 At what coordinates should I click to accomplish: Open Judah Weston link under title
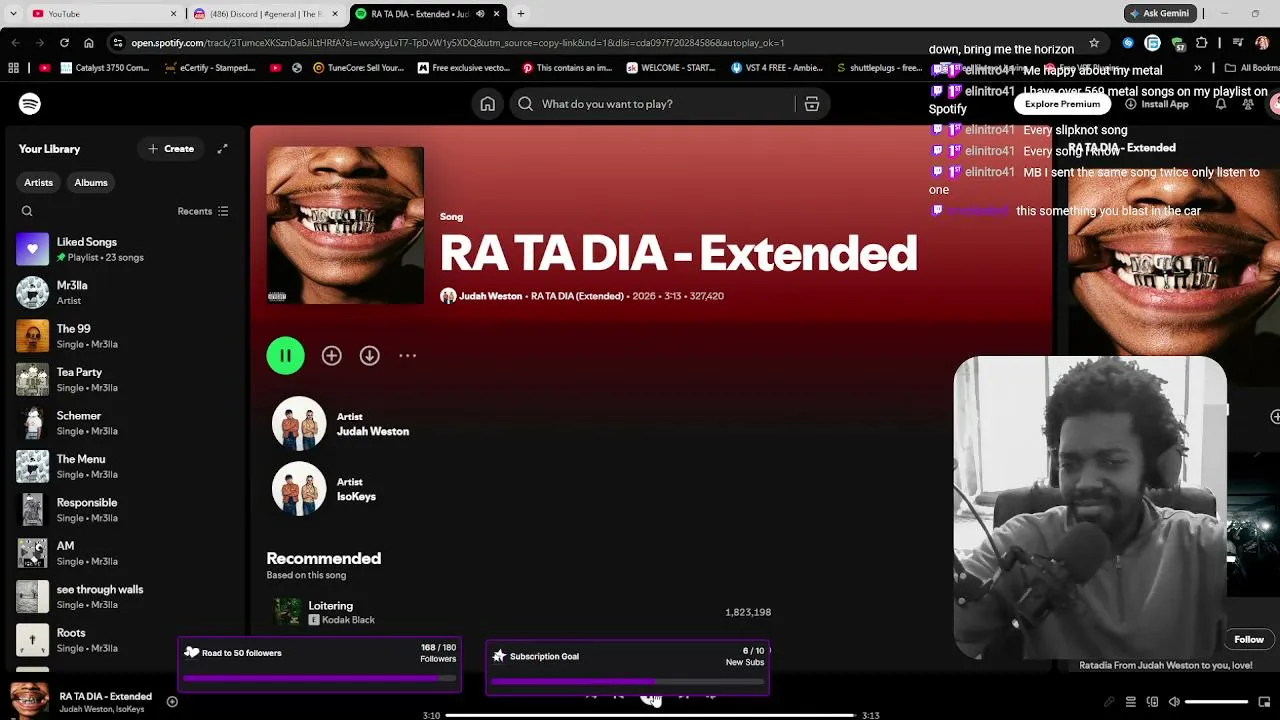[490, 296]
